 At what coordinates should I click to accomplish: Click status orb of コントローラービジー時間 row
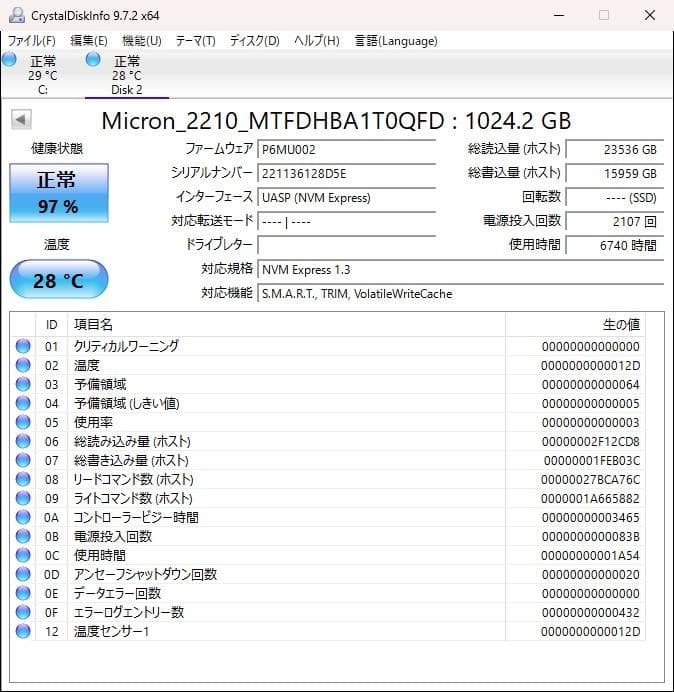pos(23,517)
